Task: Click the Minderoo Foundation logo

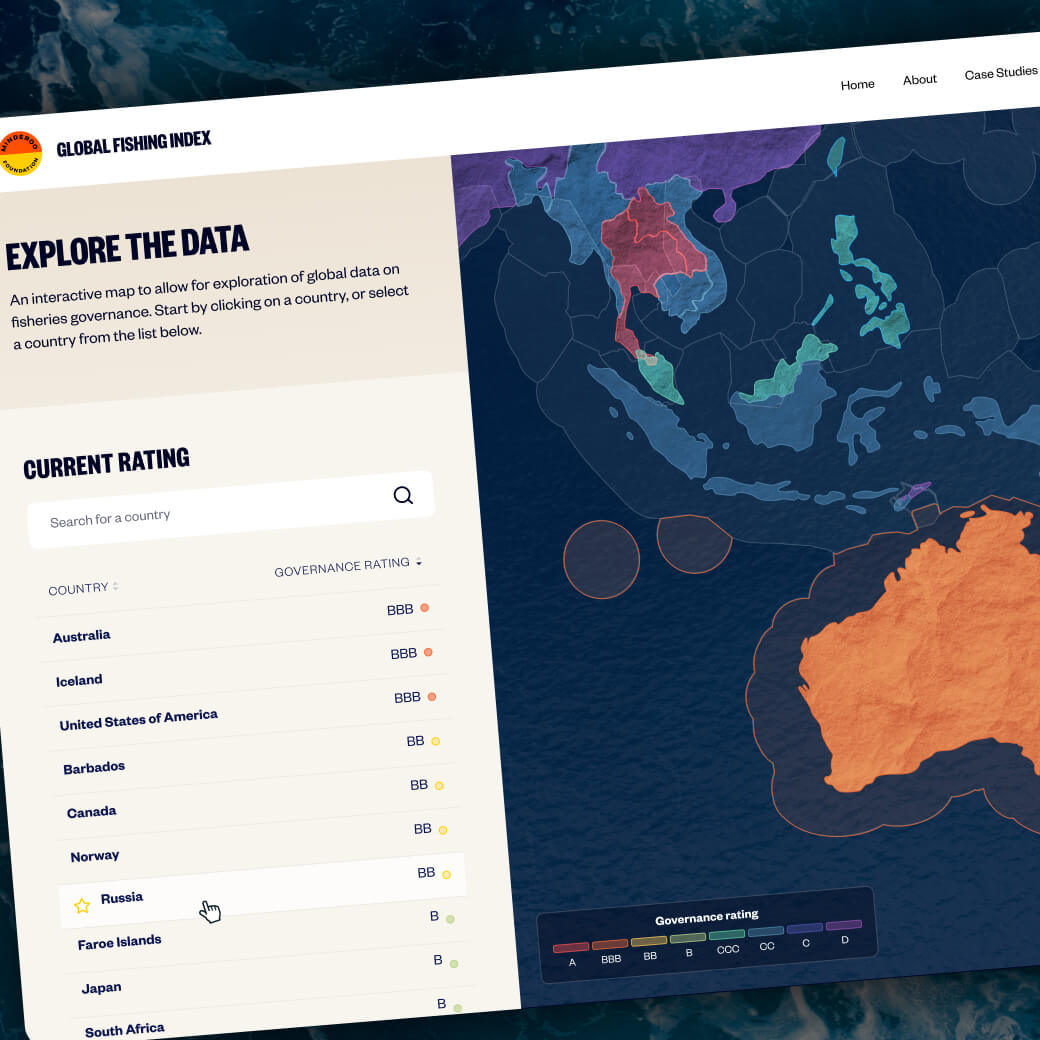Action: coord(19,153)
